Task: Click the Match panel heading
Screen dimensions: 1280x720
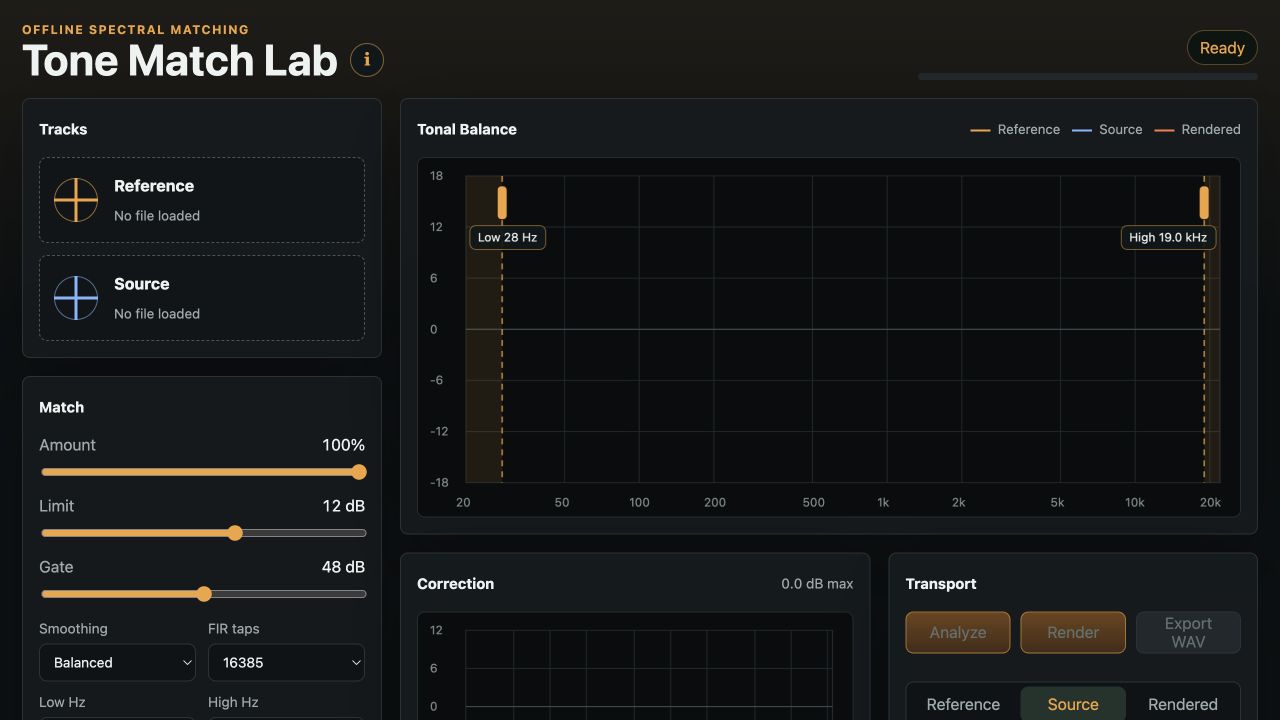Action: point(61,407)
